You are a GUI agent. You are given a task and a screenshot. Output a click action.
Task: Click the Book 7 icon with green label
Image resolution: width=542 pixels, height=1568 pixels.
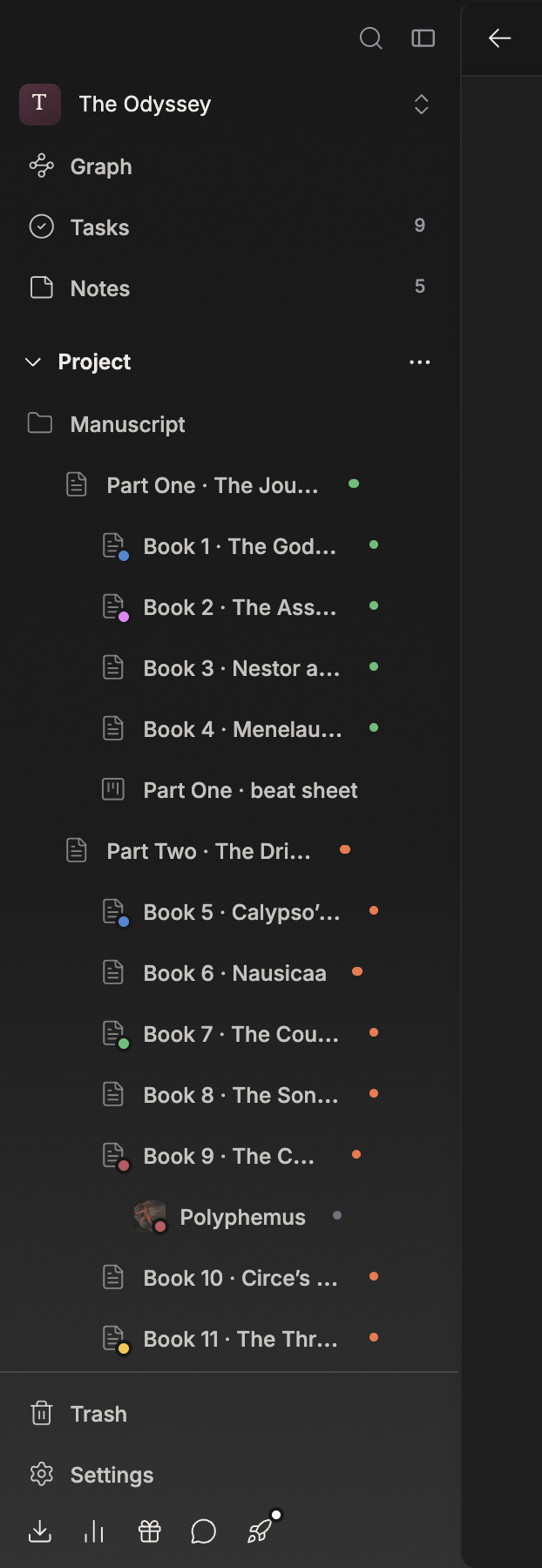[x=115, y=1035]
